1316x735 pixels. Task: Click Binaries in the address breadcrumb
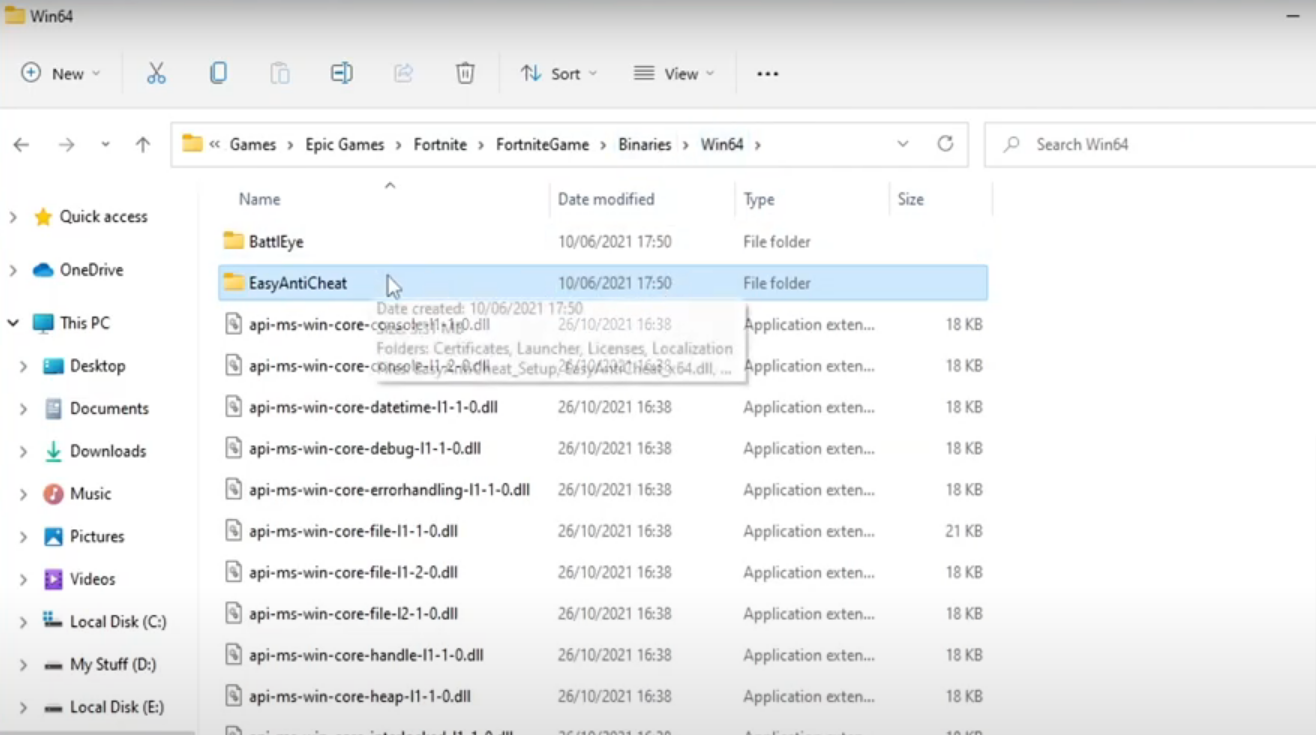tap(645, 144)
